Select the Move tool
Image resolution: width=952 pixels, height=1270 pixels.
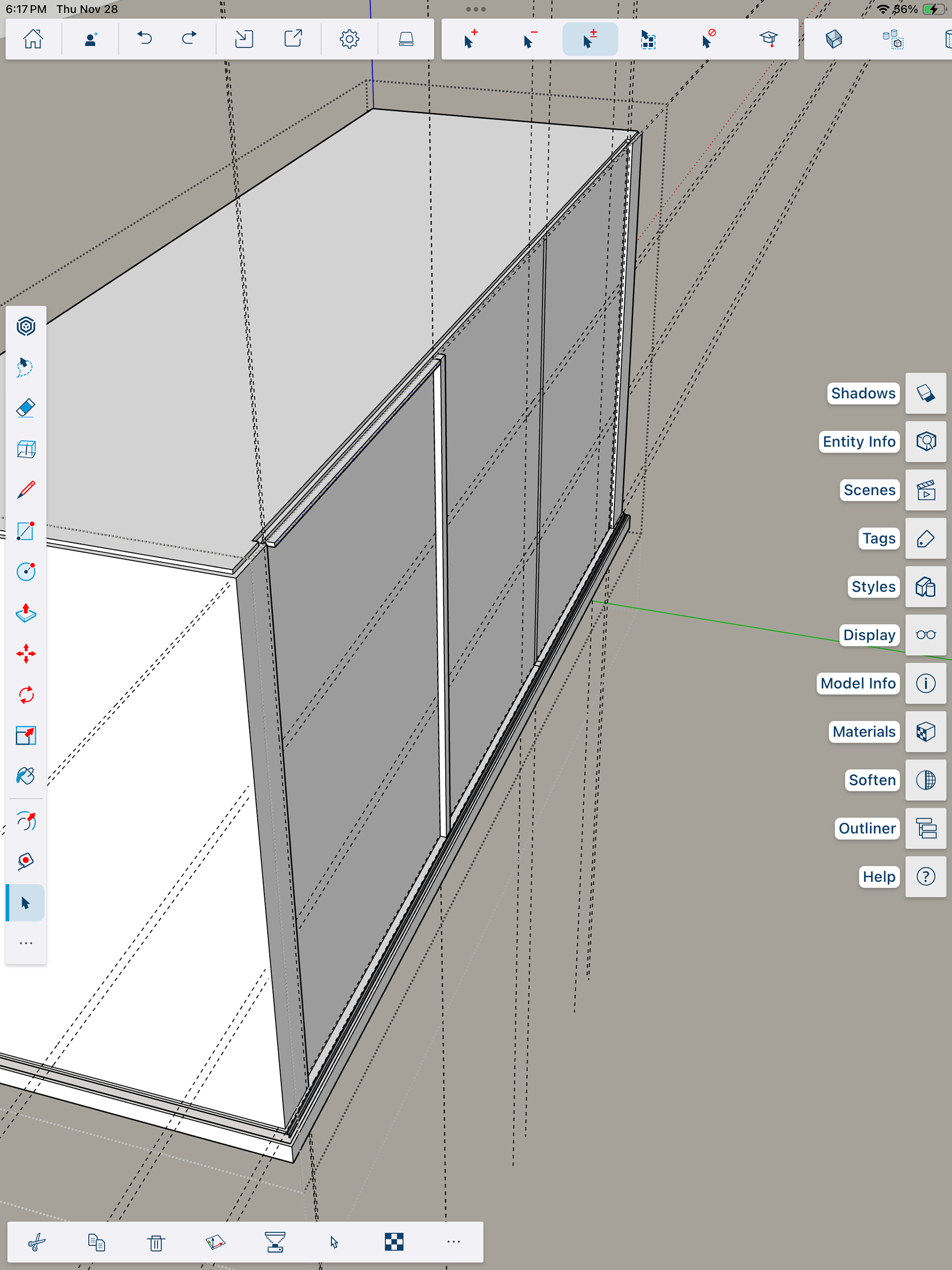point(26,654)
